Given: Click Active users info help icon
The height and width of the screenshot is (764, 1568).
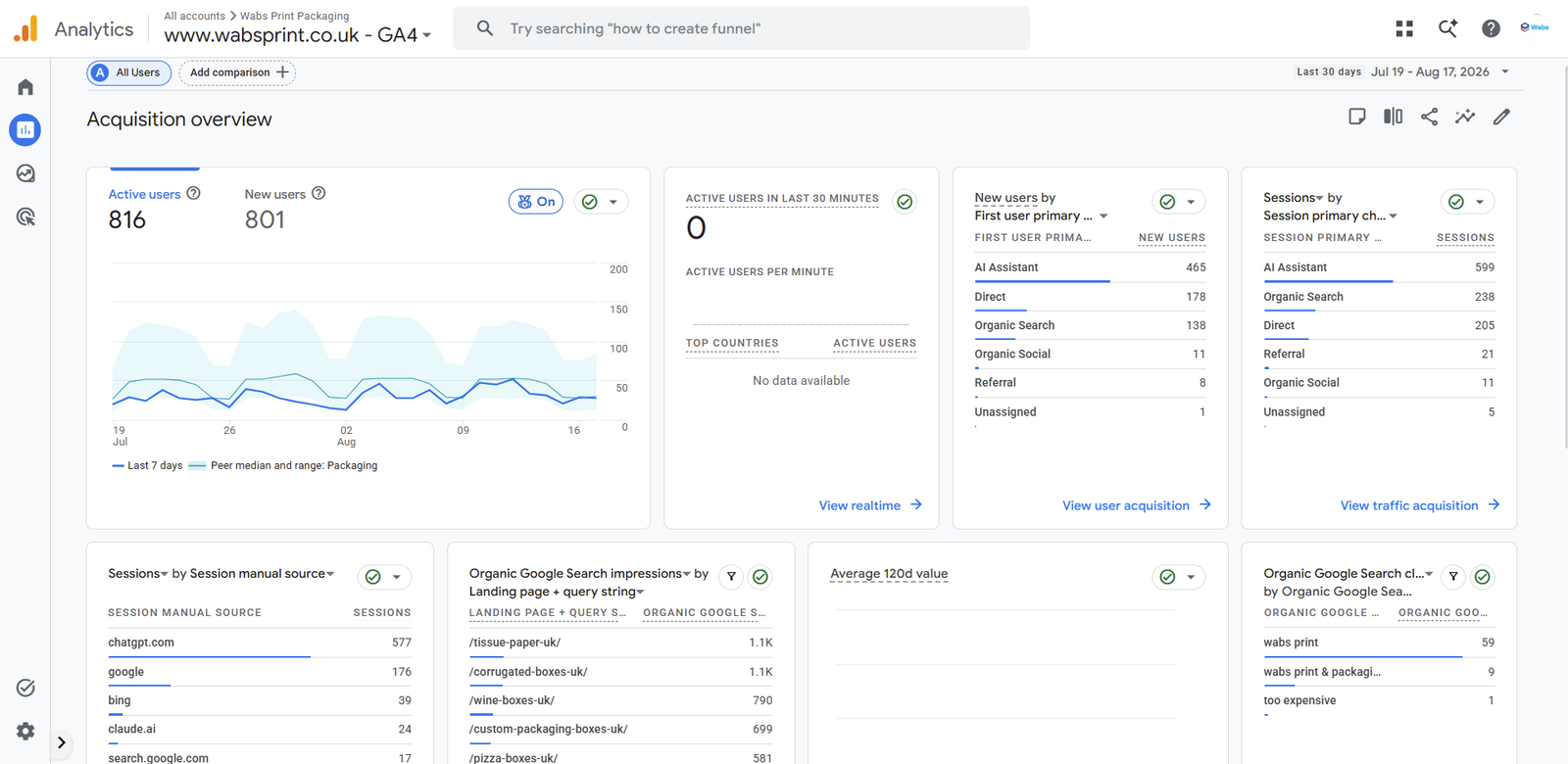Looking at the screenshot, I should pos(194,193).
